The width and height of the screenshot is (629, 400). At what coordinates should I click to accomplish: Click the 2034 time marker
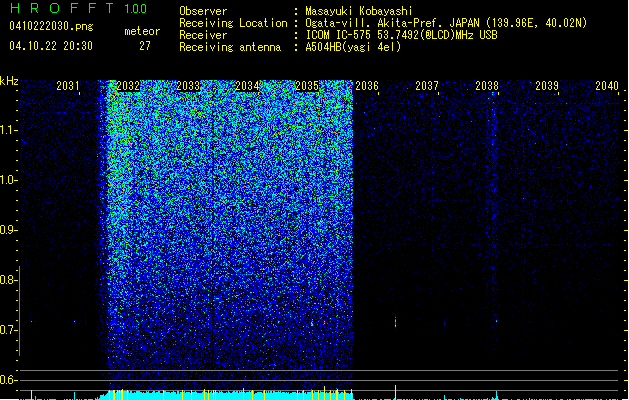pos(247,86)
